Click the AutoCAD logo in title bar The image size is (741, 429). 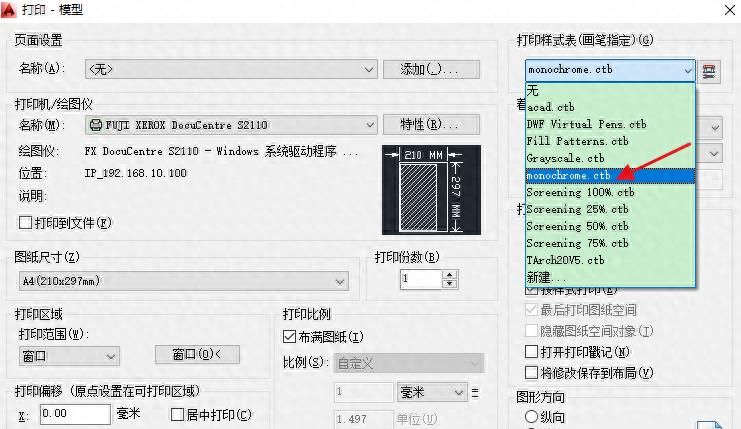[x=9, y=9]
